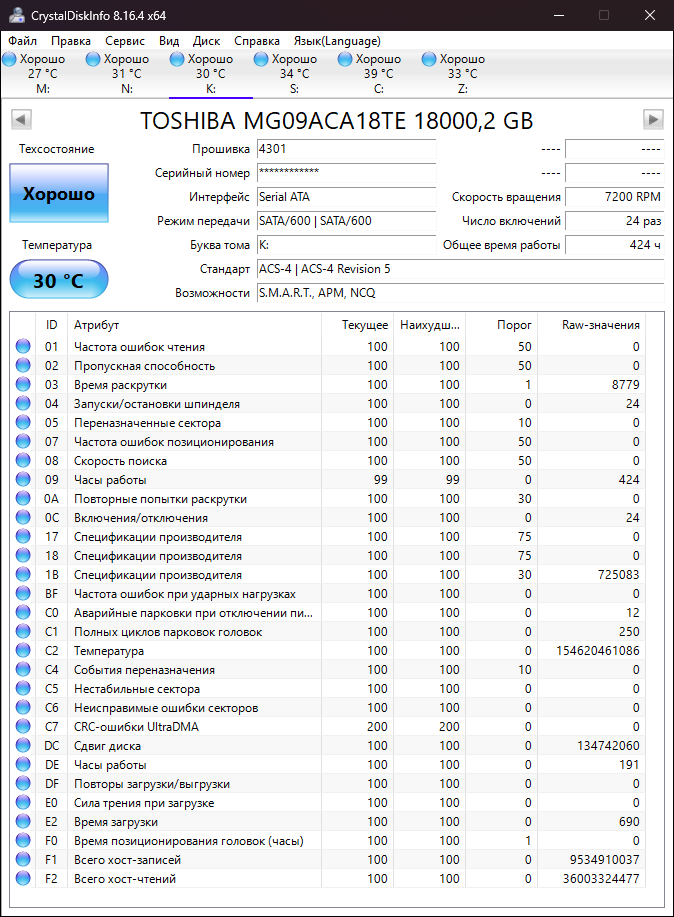This screenshot has width=674, height=917.
Task: Select the Время позиционирования головок (часы) text
Action: 188,841
